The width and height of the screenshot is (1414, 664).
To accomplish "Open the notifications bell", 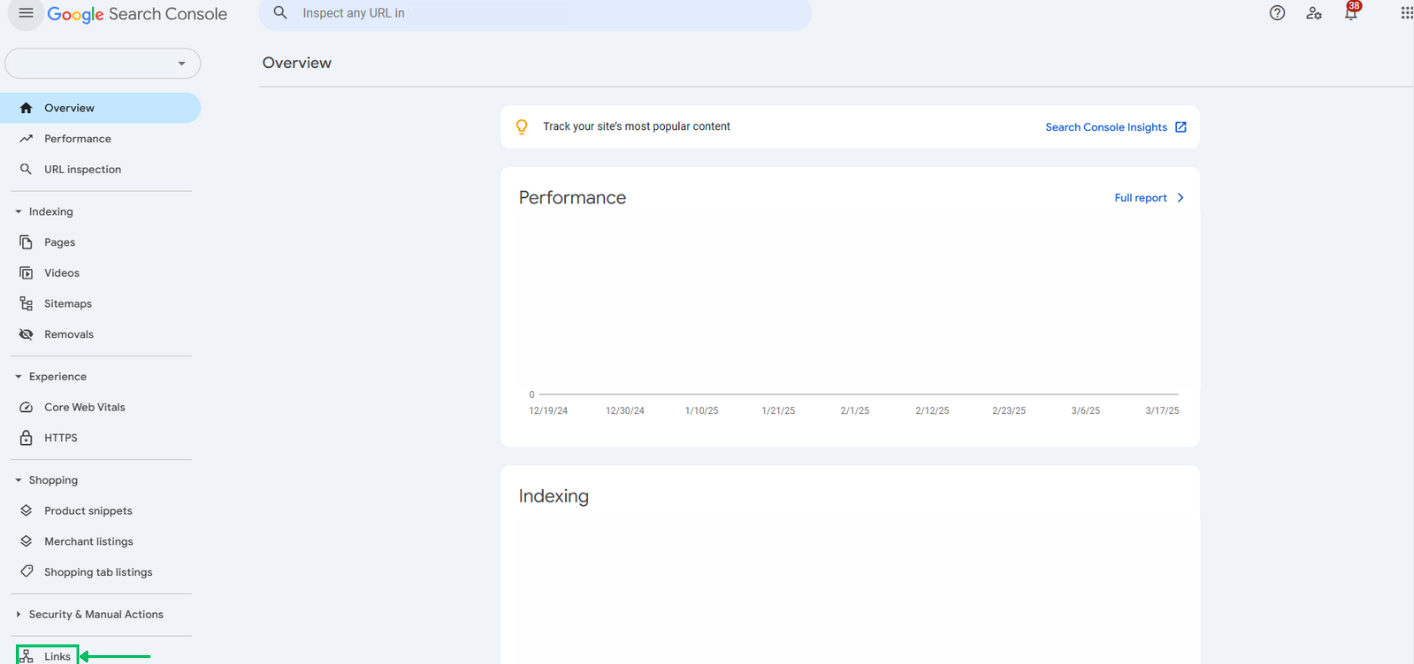I will (x=1351, y=13).
